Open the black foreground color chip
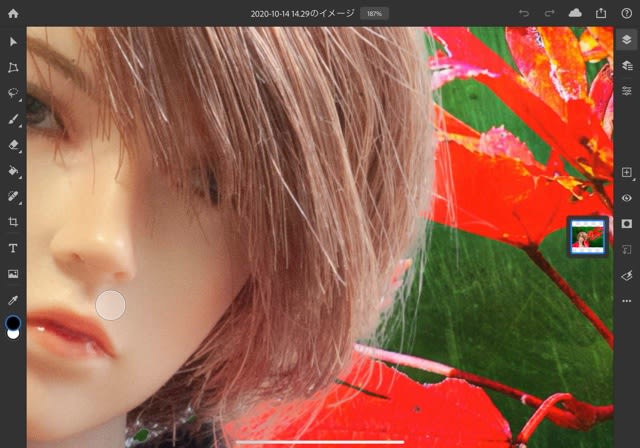Viewport: 640px width, 448px height. [13, 323]
